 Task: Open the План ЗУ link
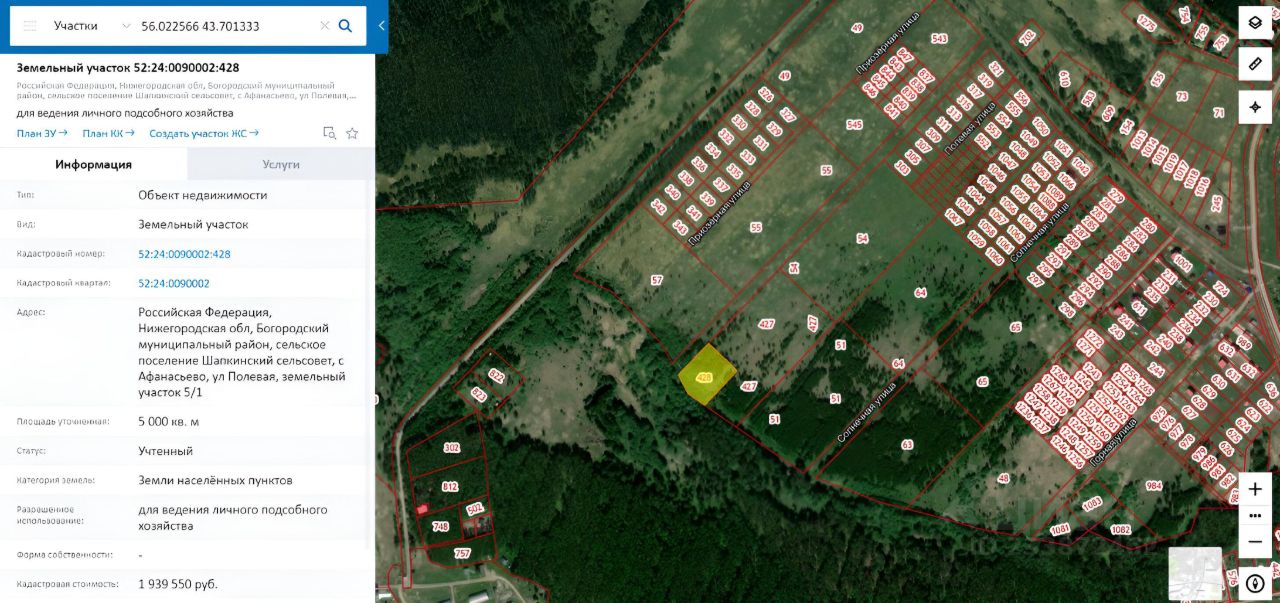[42, 133]
